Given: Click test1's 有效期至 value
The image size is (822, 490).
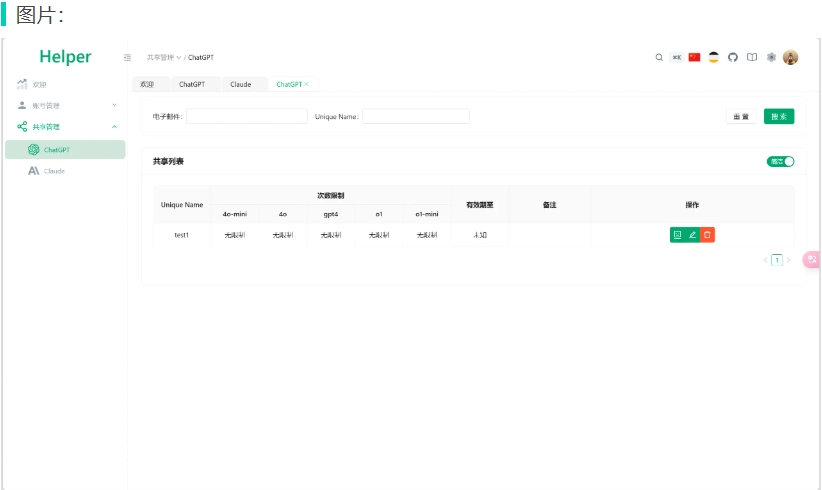Looking at the screenshot, I should click(480, 235).
